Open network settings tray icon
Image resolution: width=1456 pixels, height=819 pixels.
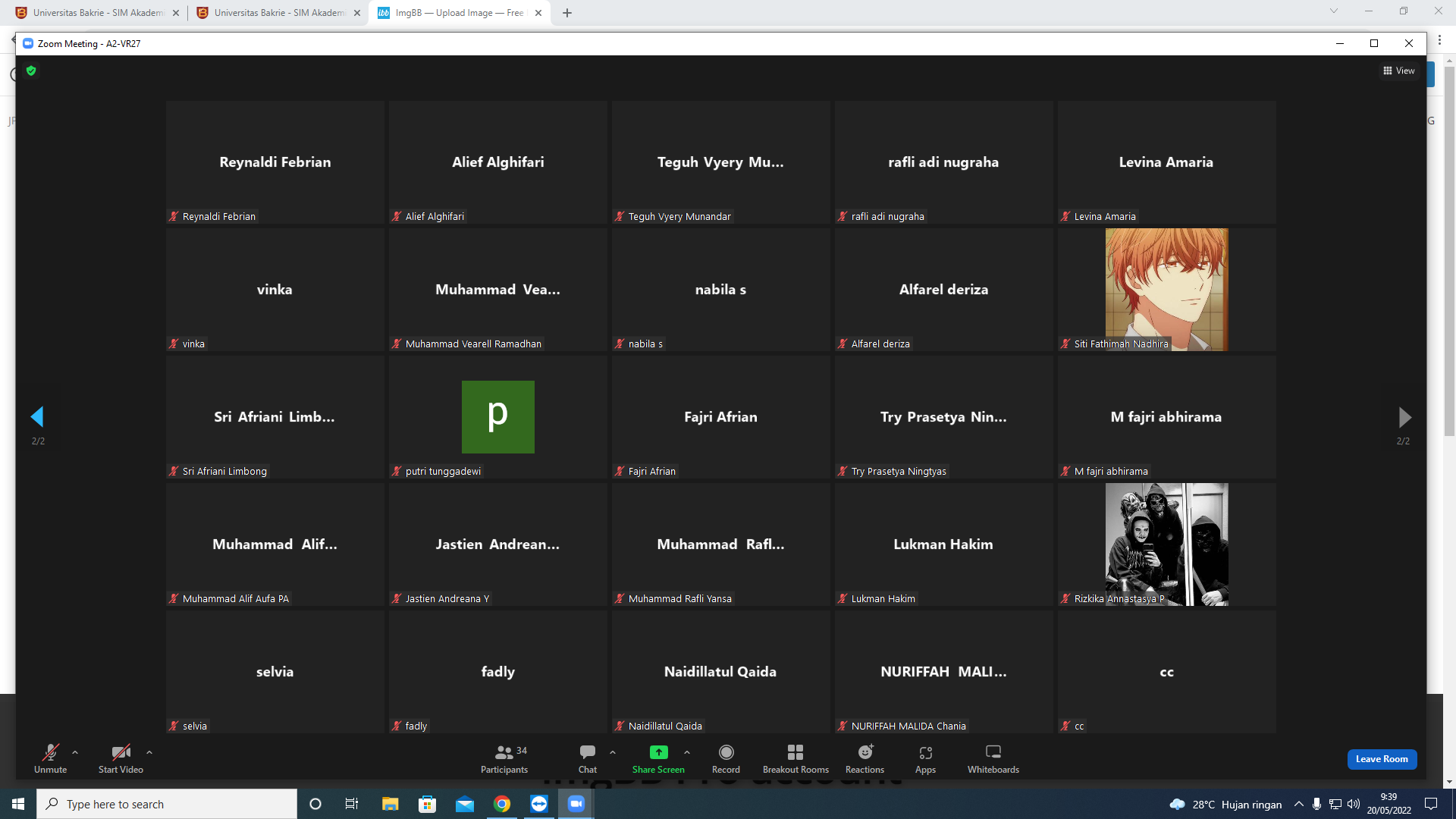pyautogui.click(x=1335, y=804)
